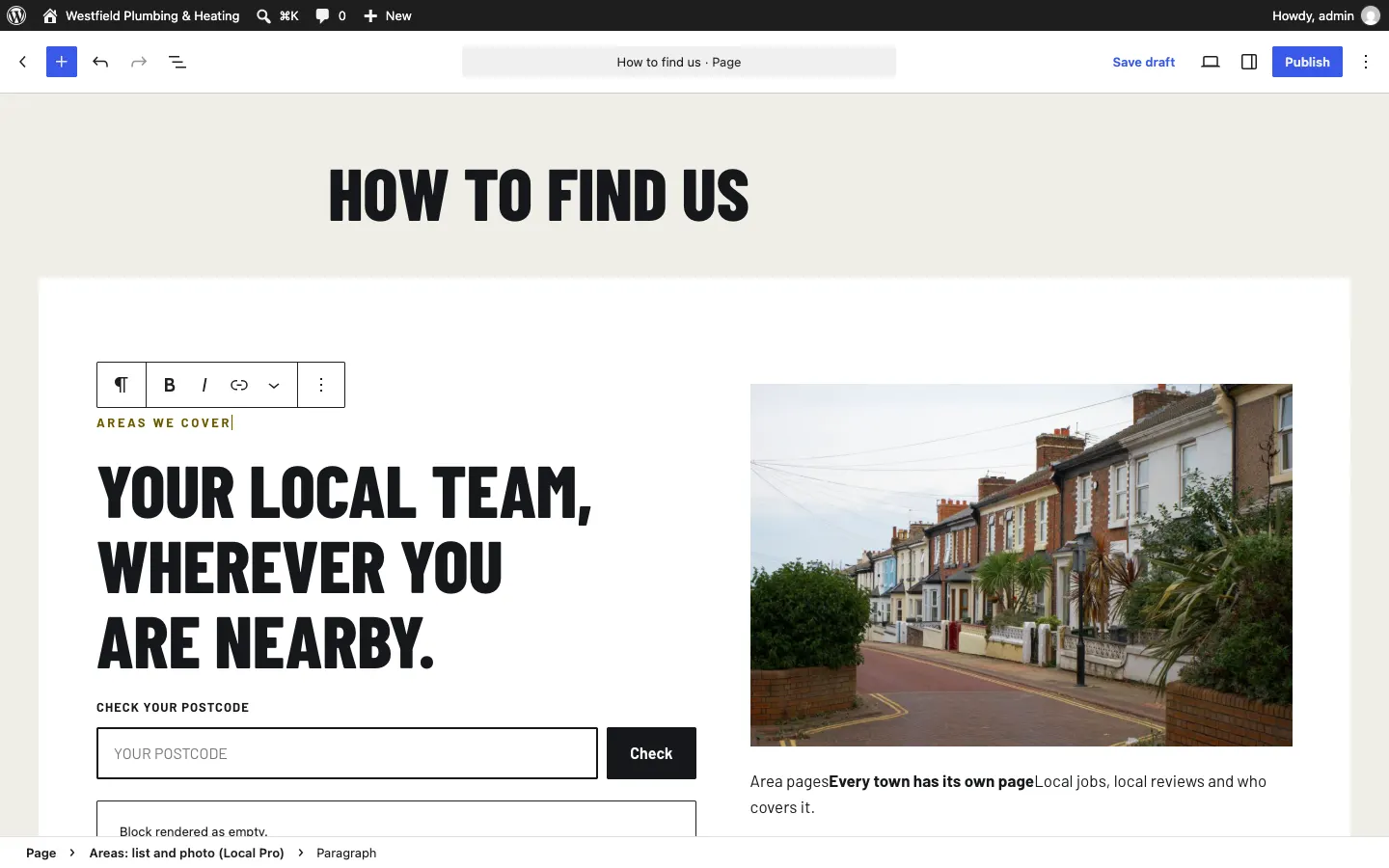The width and height of the screenshot is (1389, 868).
Task: Visit Westfield Plumbing & Heating site link
Action: (141, 15)
